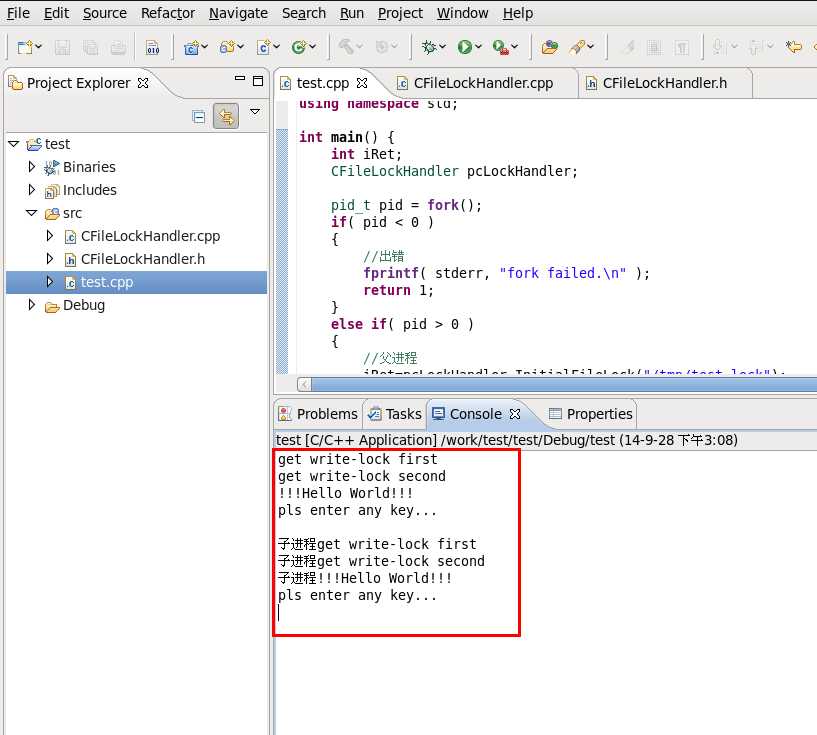Collapse the src folder node
The height and width of the screenshot is (735, 817).
click(32, 213)
